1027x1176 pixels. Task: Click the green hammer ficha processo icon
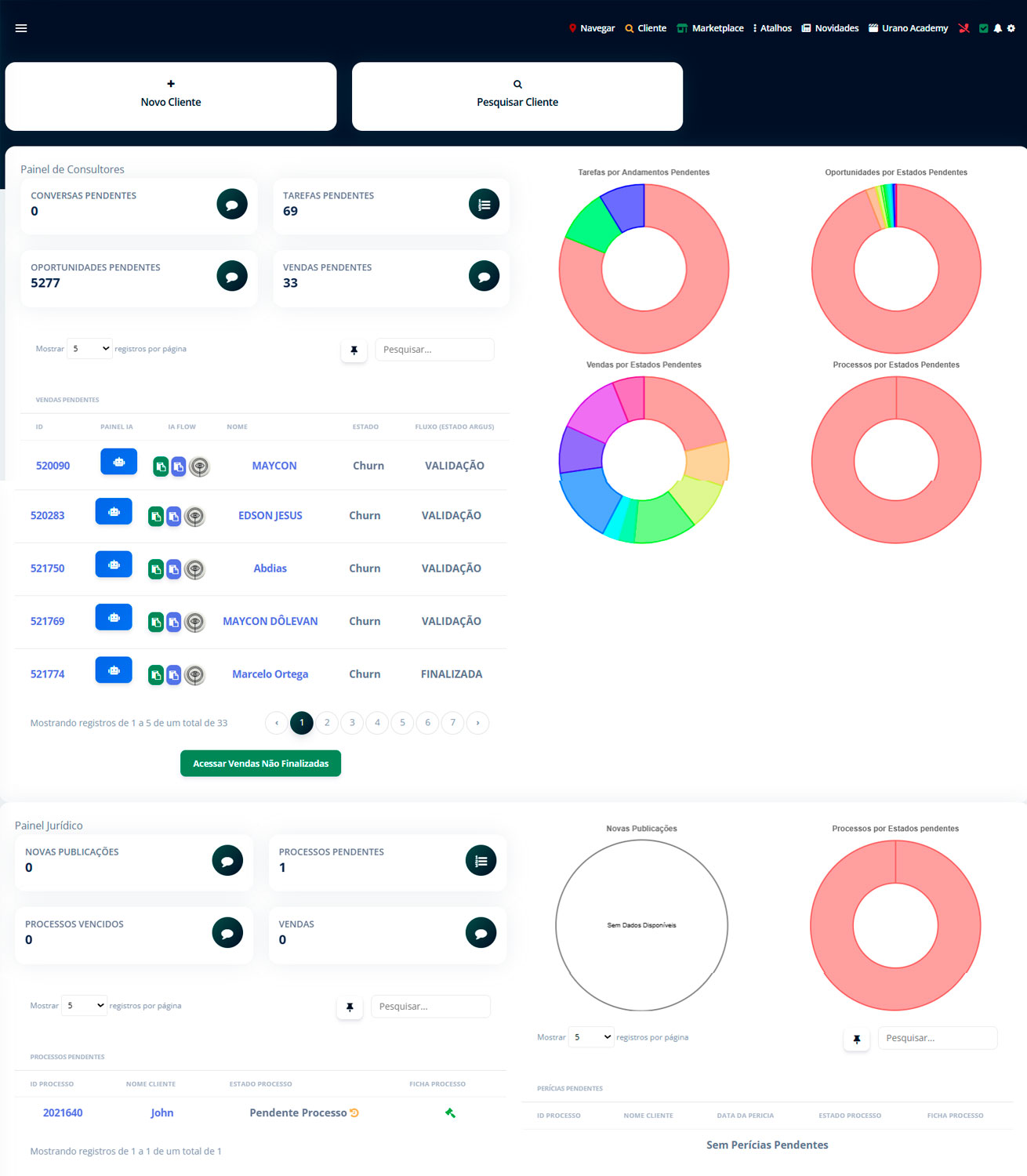click(450, 1112)
